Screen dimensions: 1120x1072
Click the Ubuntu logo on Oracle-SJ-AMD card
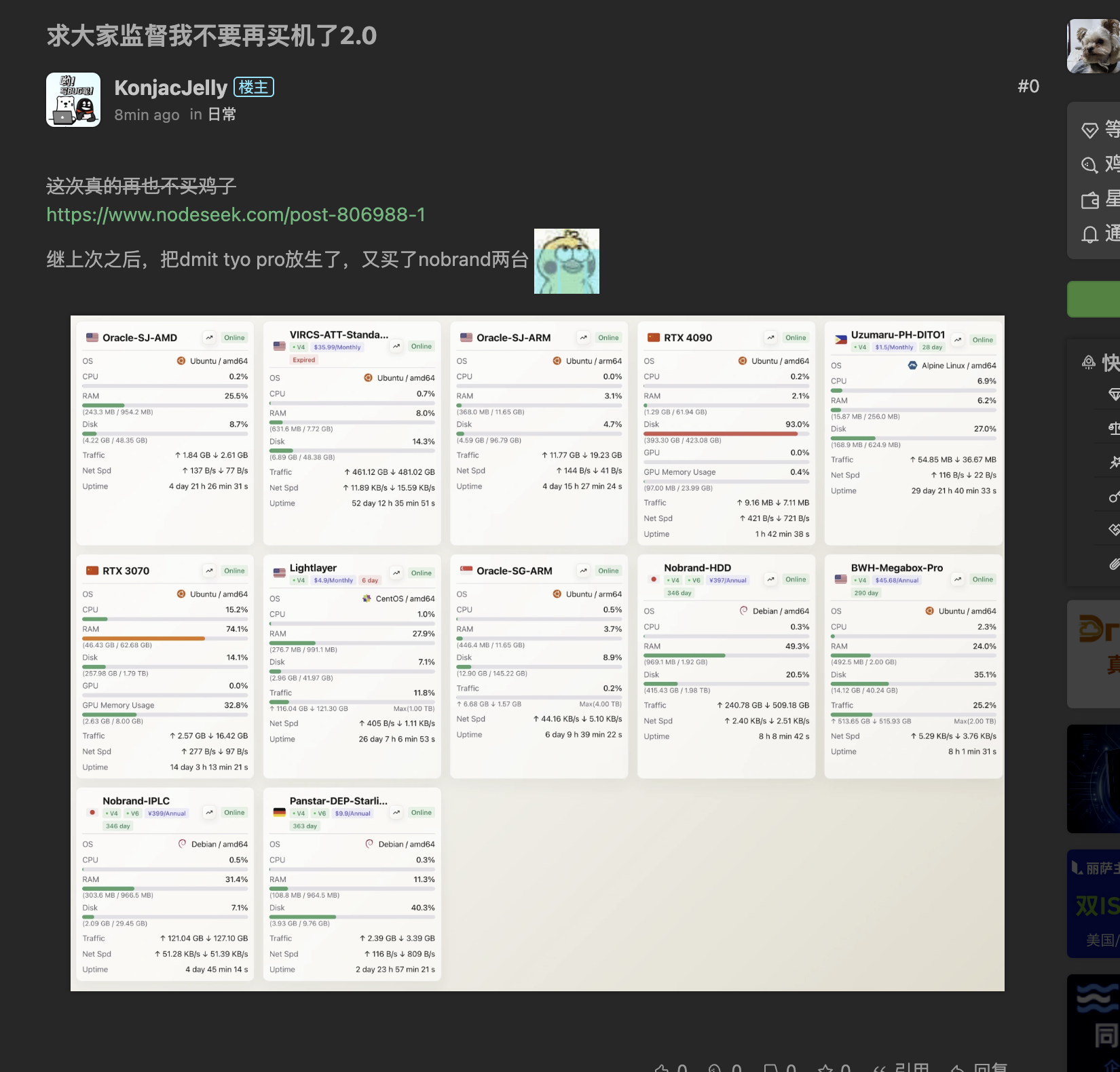click(x=181, y=361)
